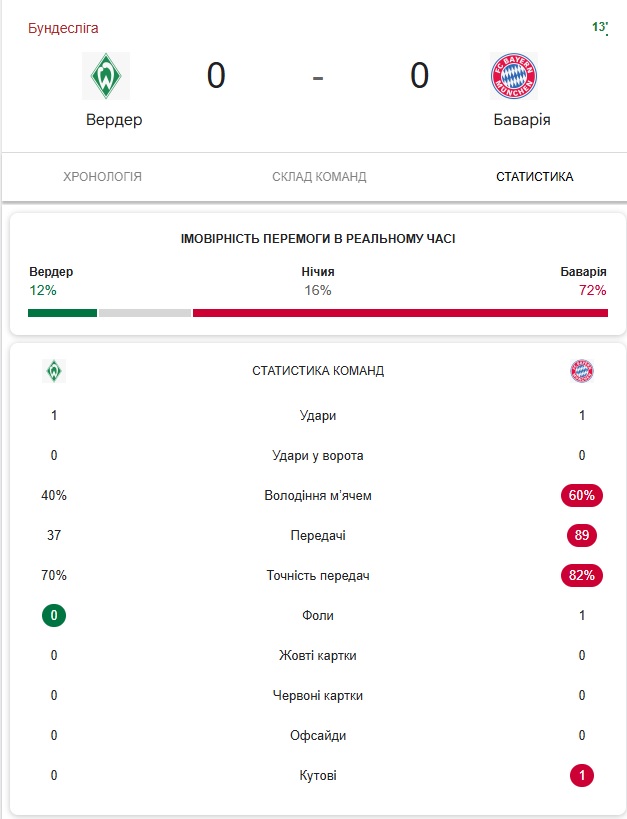627x819 pixels.
Task: Select the Статистика tab
Action: (x=534, y=177)
